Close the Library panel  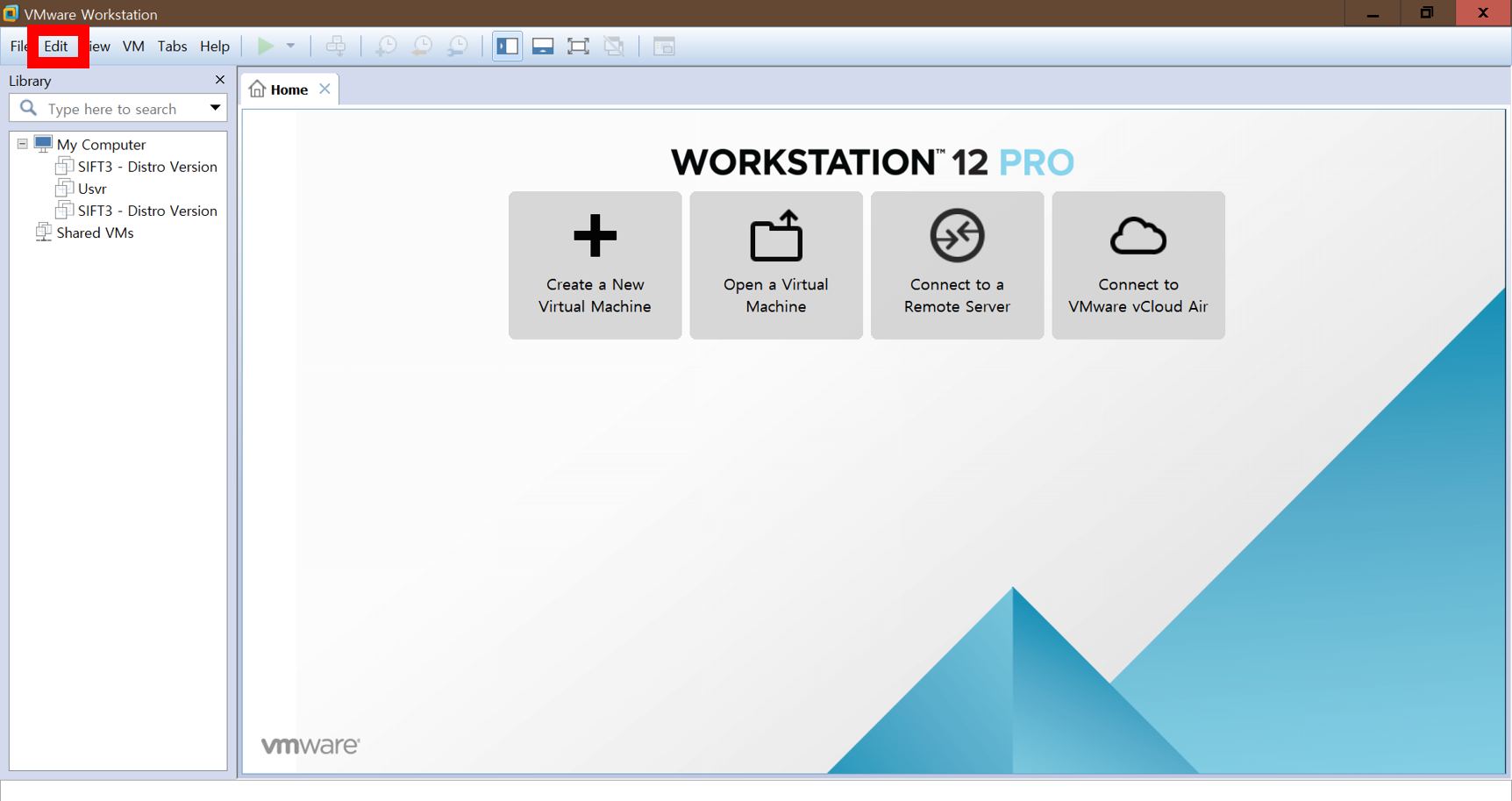pos(220,80)
